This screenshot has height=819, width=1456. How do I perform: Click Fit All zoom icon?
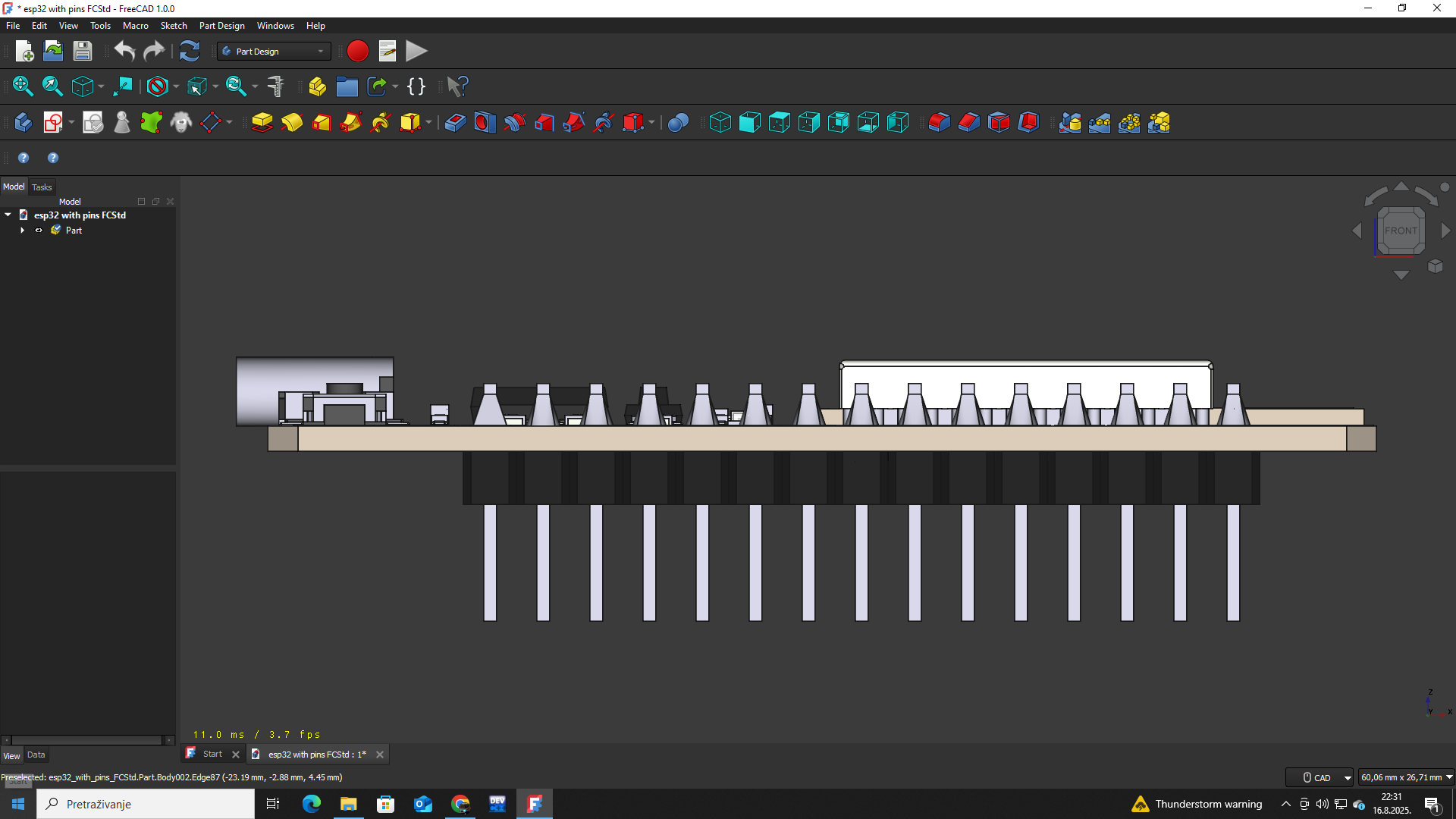click(23, 86)
